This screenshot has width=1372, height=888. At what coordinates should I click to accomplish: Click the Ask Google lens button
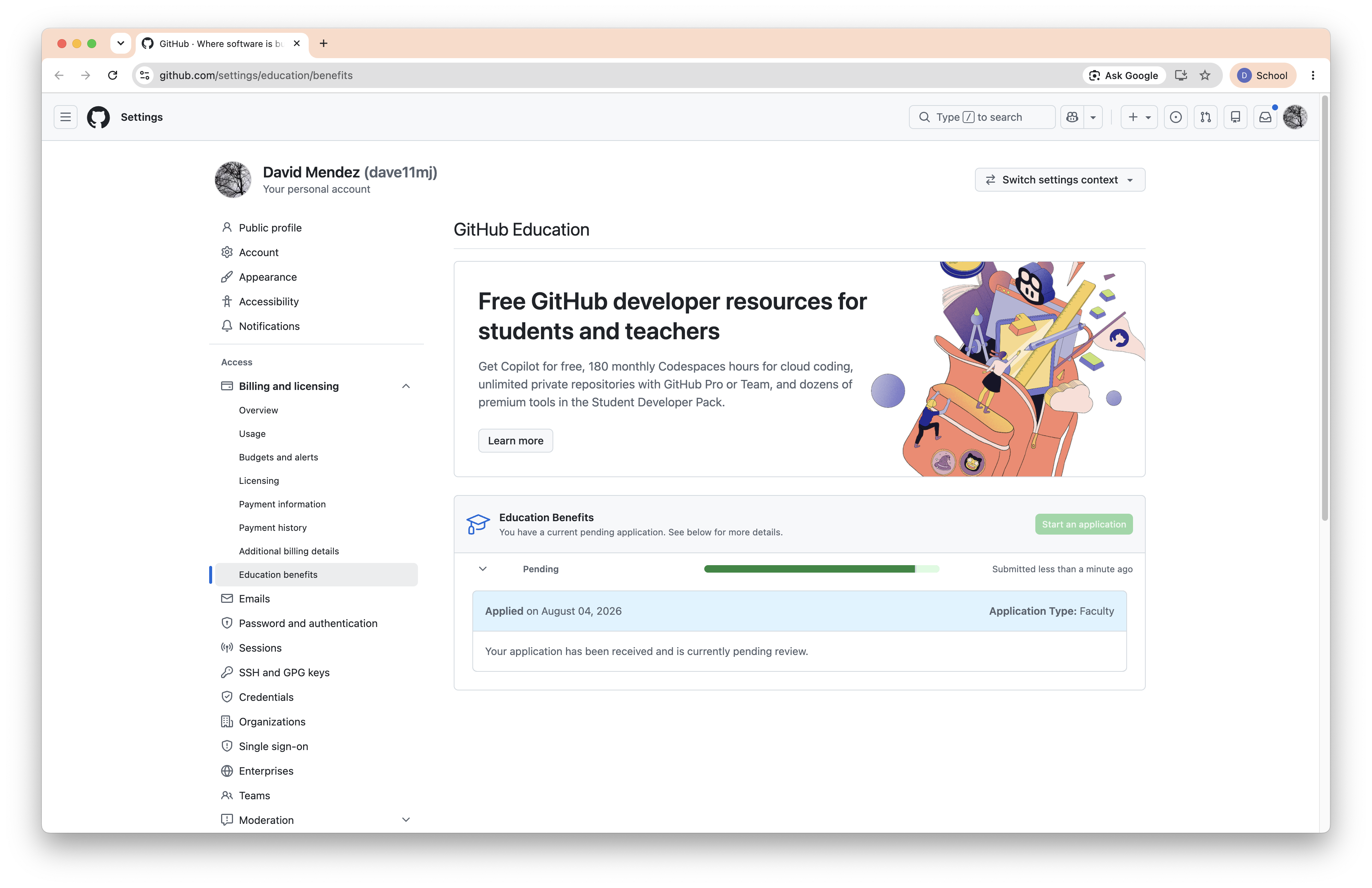pos(1124,75)
